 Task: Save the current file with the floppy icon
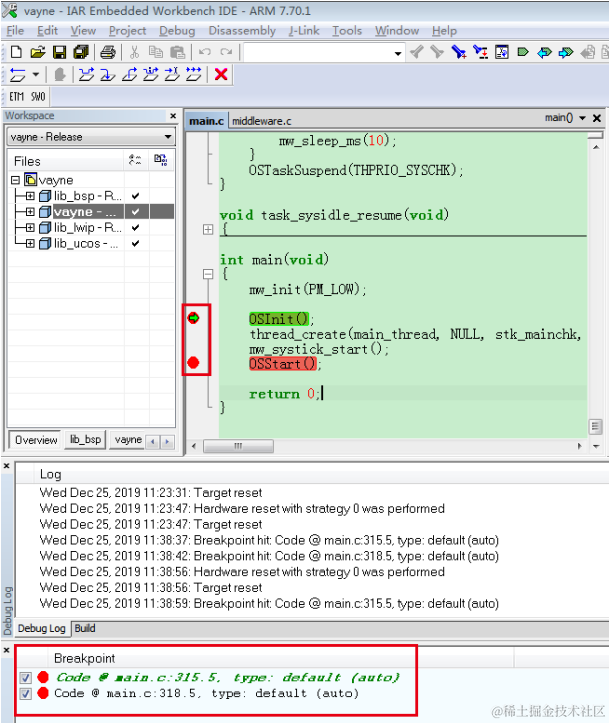pyautogui.click(x=59, y=52)
